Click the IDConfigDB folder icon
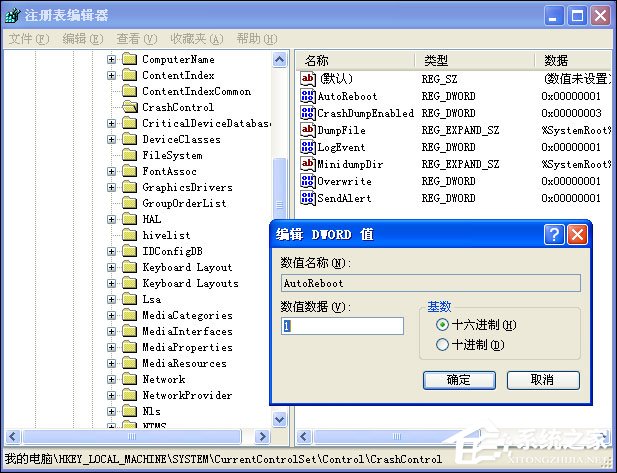Image resolution: width=617 pixels, height=473 pixels. pos(129,251)
